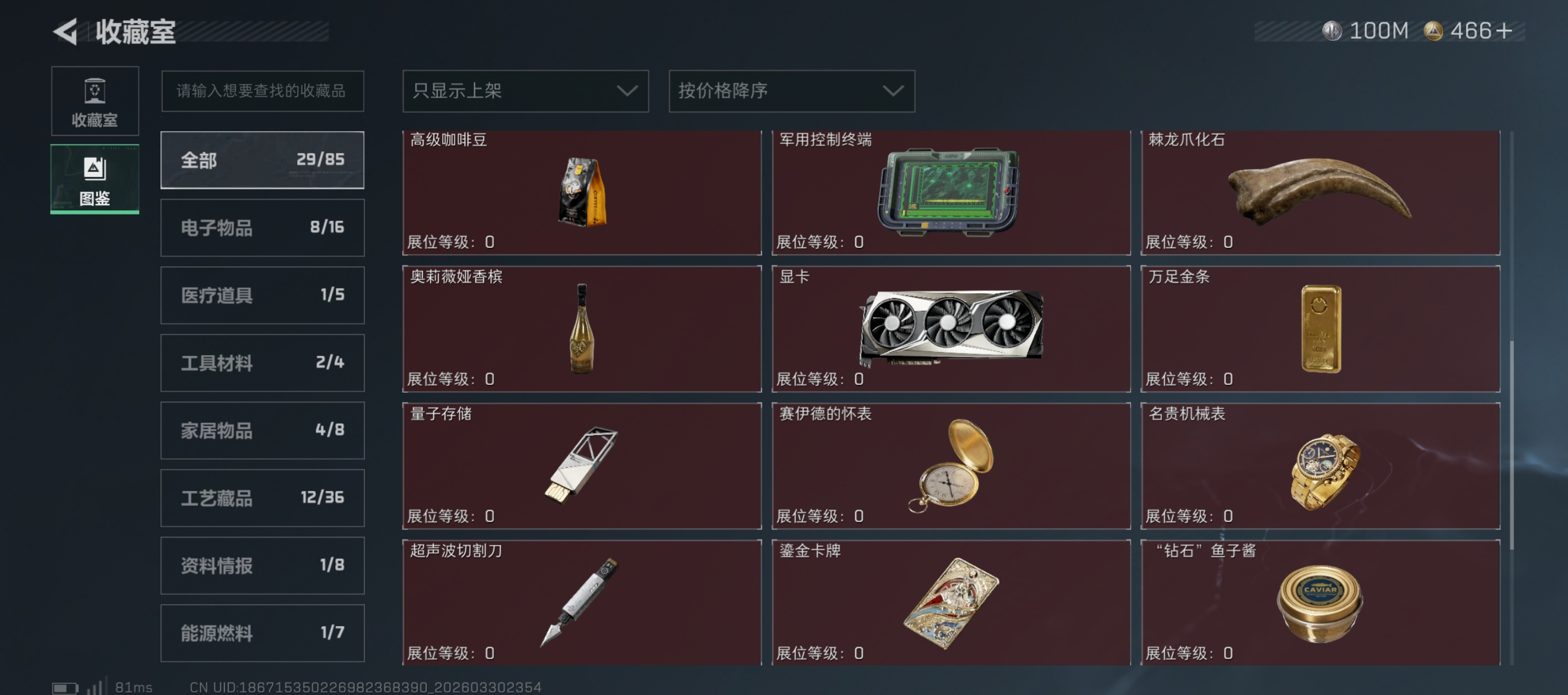Click the item list vertical scrollbar
Screen dimensions: 1568x695
point(1511,445)
